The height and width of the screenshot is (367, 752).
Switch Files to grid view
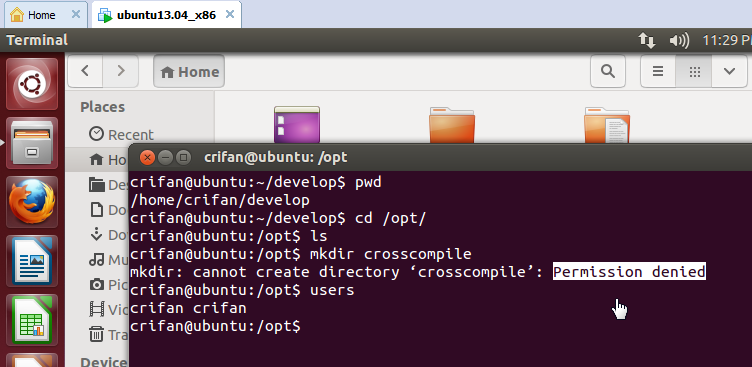pyautogui.click(x=694, y=71)
